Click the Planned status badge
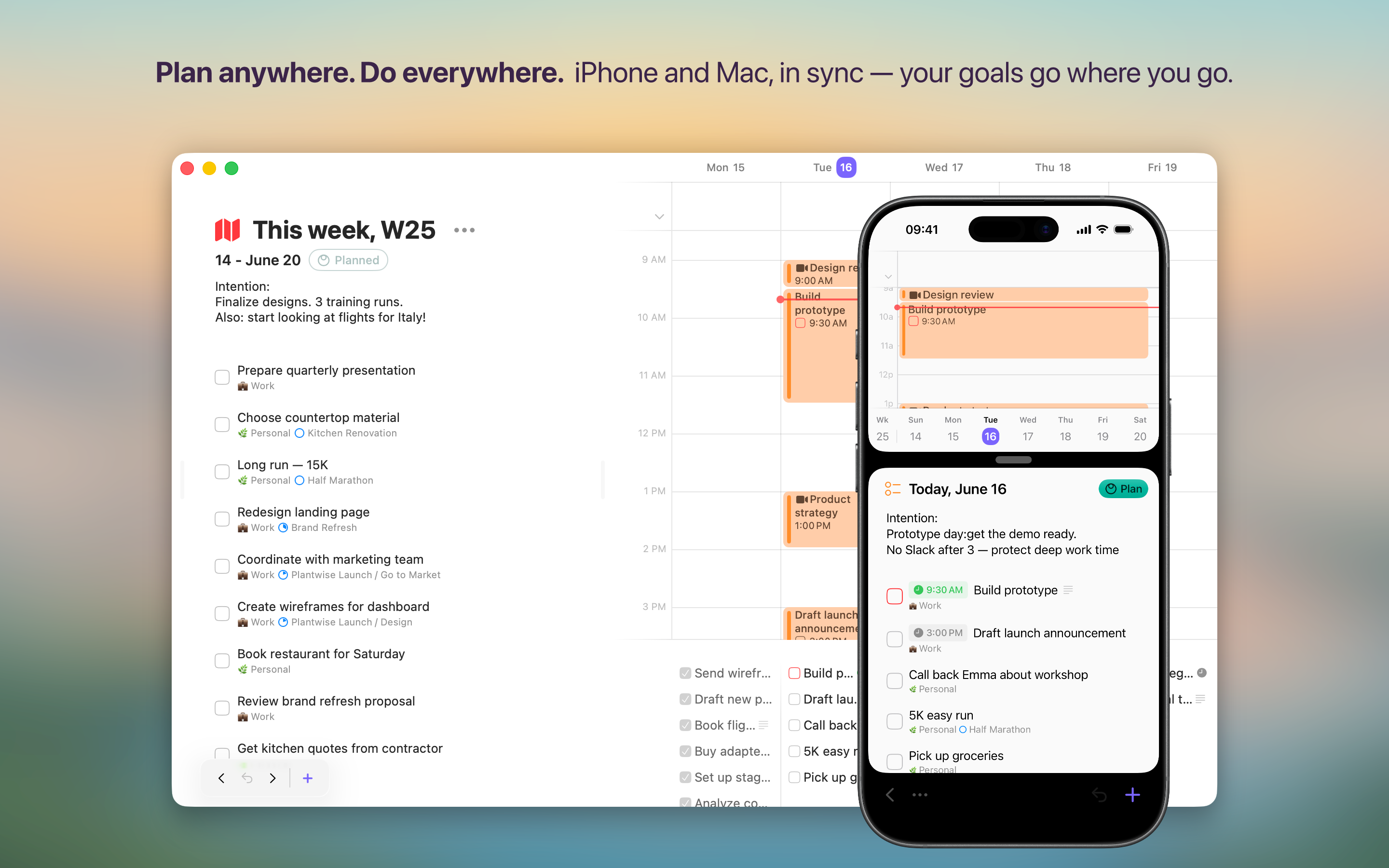Image resolution: width=1389 pixels, height=868 pixels. pyautogui.click(x=348, y=260)
